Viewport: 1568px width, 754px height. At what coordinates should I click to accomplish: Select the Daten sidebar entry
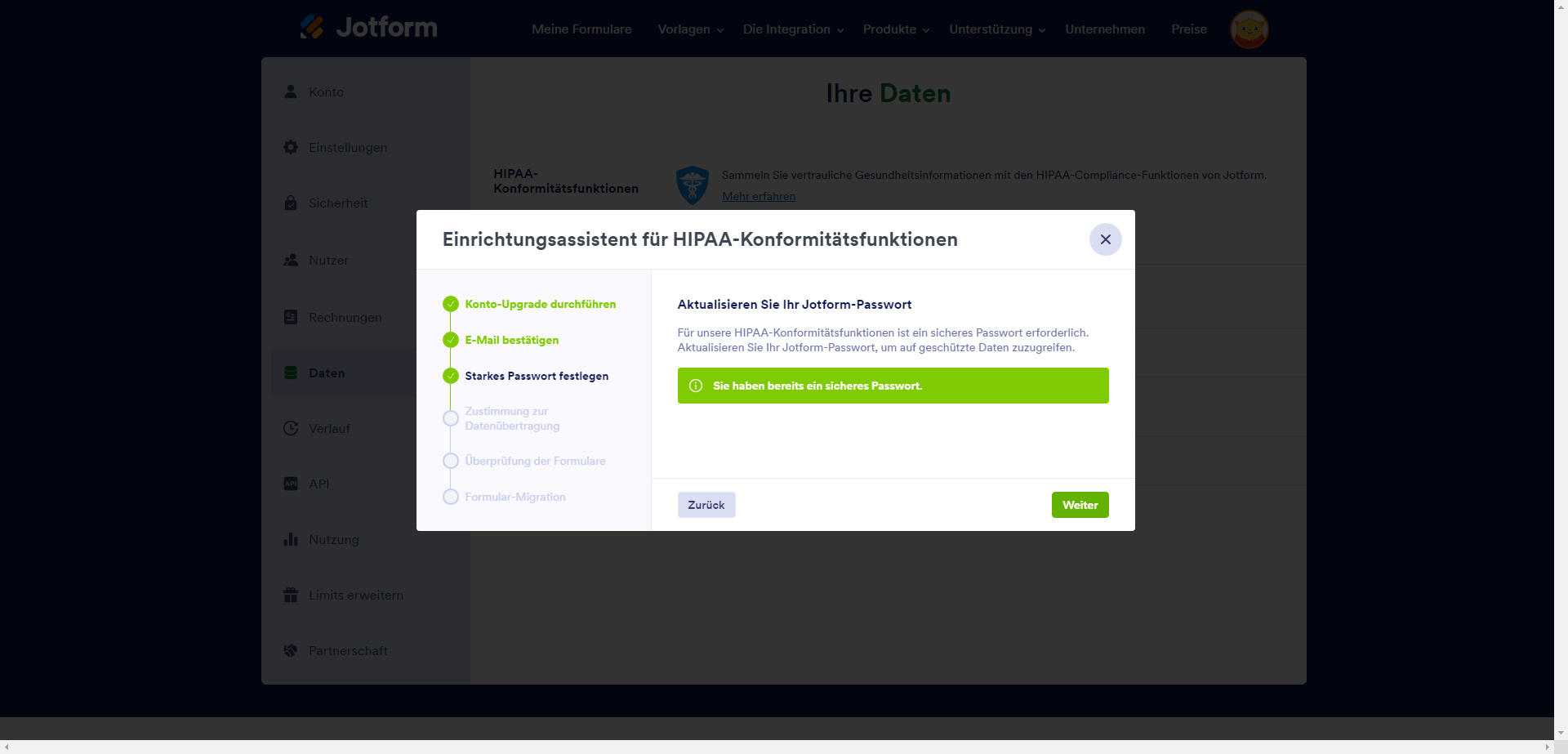[x=344, y=373]
